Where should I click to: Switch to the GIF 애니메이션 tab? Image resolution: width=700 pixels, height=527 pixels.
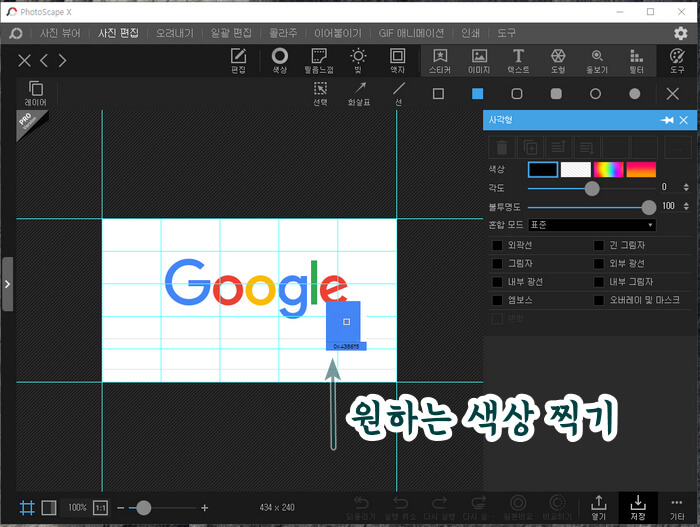tap(411, 33)
